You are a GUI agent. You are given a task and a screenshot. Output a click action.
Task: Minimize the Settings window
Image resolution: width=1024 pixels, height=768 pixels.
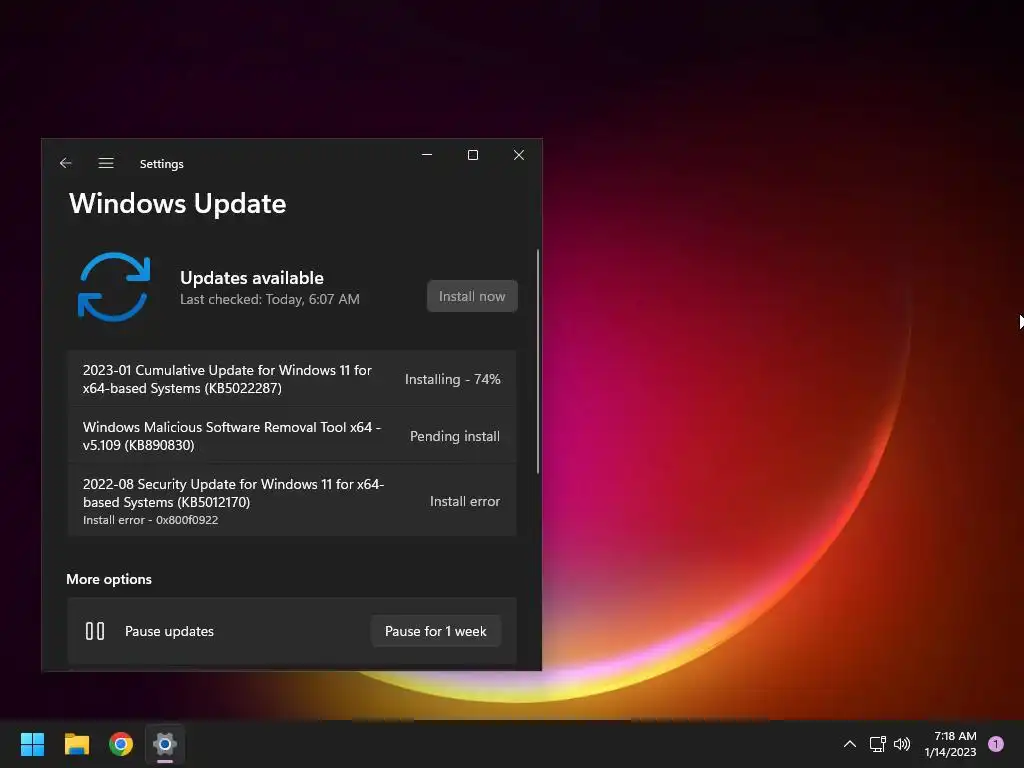pyautogui.click(x=427, y=155)
